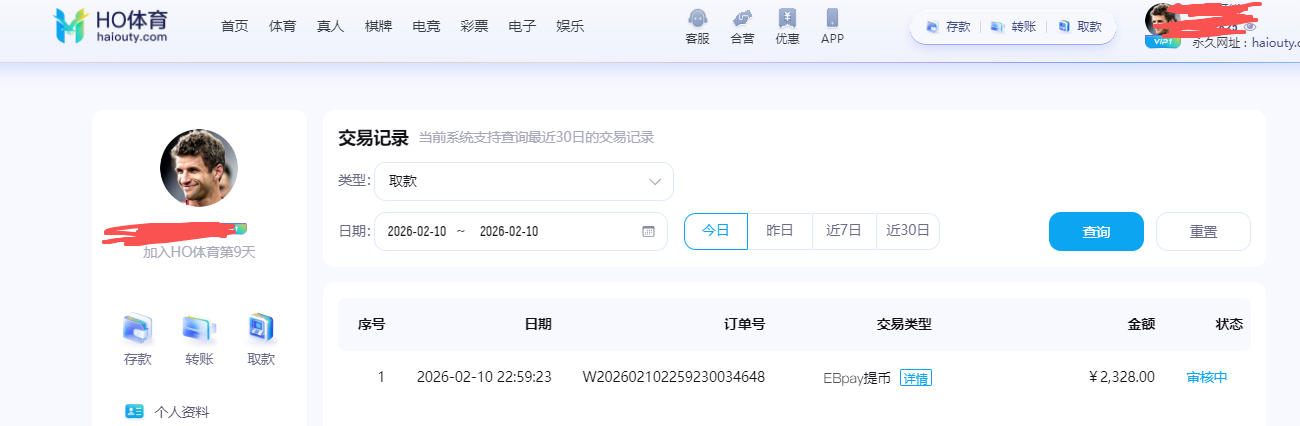
Task: View 详情 details of the EBpay withdrawal
Action: 915,378
